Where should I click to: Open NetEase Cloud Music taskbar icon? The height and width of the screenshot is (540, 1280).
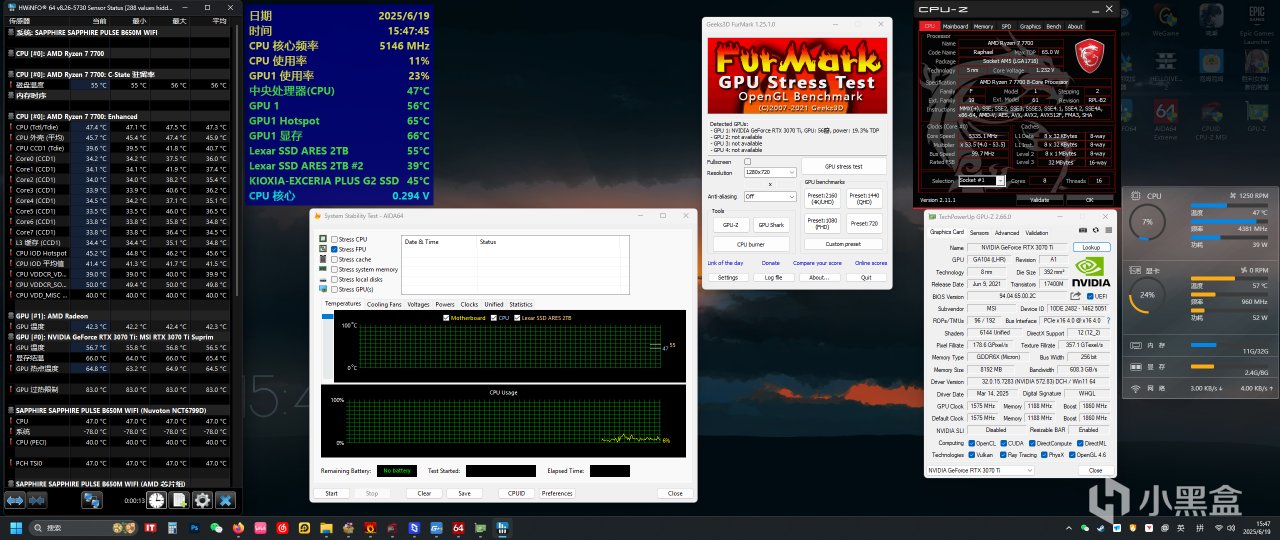coord(282,527)
